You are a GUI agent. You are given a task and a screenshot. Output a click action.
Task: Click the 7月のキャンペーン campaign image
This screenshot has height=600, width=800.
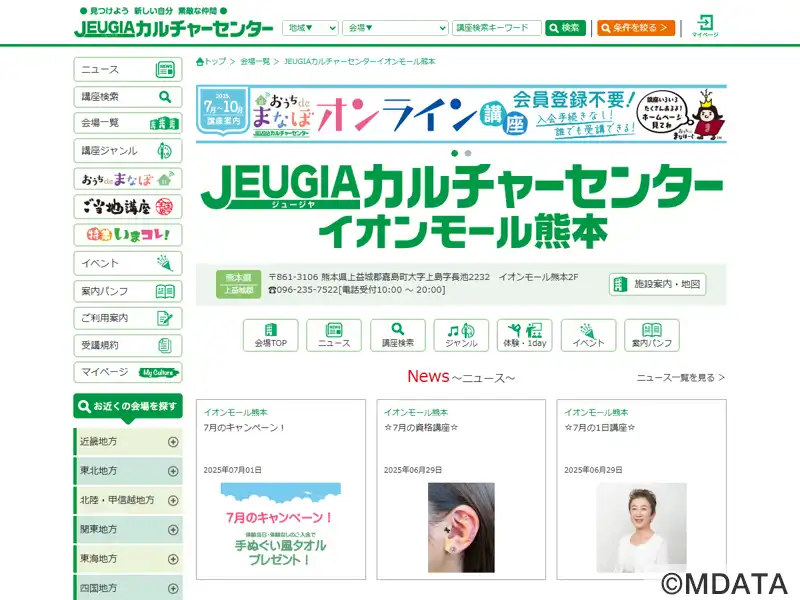281,526
